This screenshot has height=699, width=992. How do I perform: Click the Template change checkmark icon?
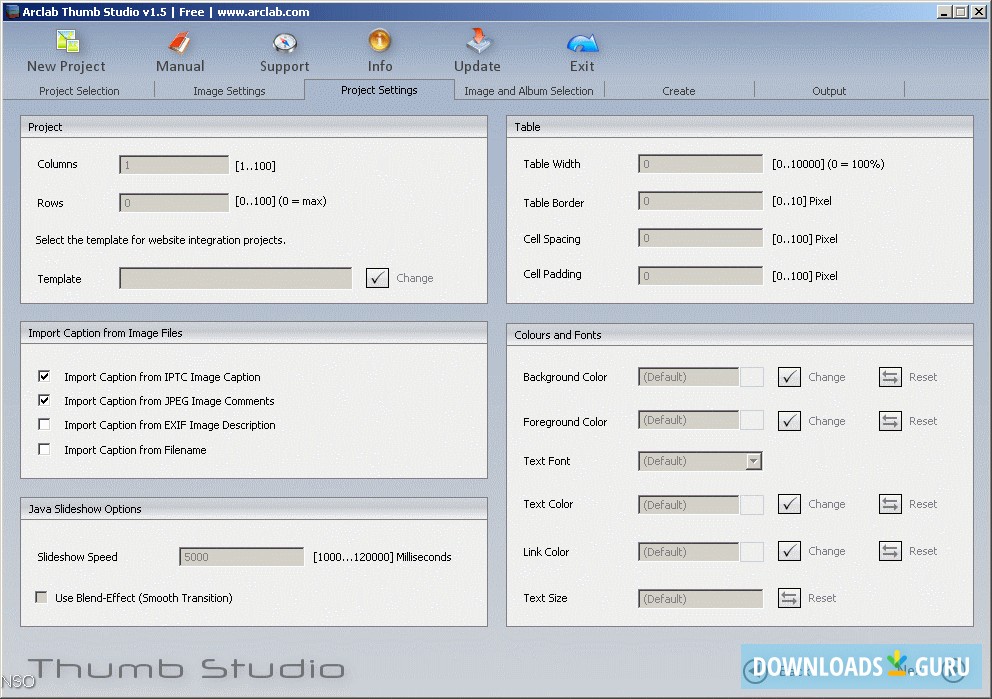[x=377, y=278]
